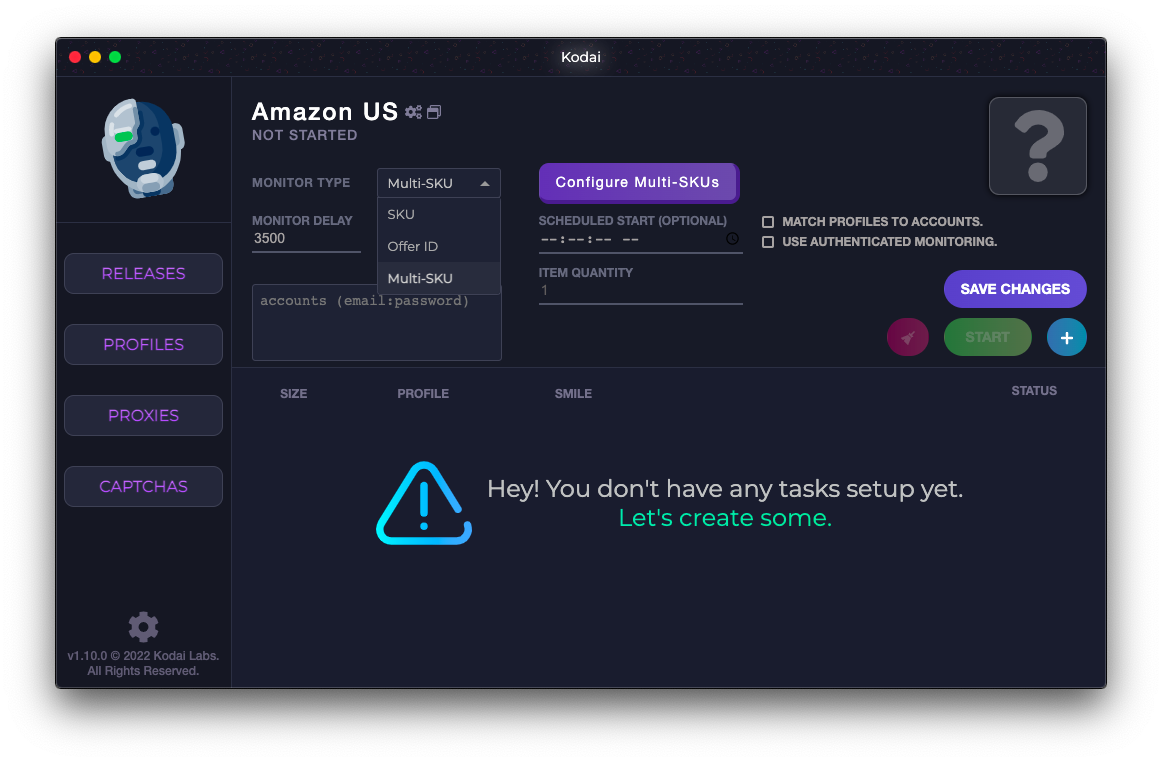Image resolution: width=1162 pixels, height=762 pixels.
Task: Click the Kodai robot head logo
Action: [x=143, y=148]
